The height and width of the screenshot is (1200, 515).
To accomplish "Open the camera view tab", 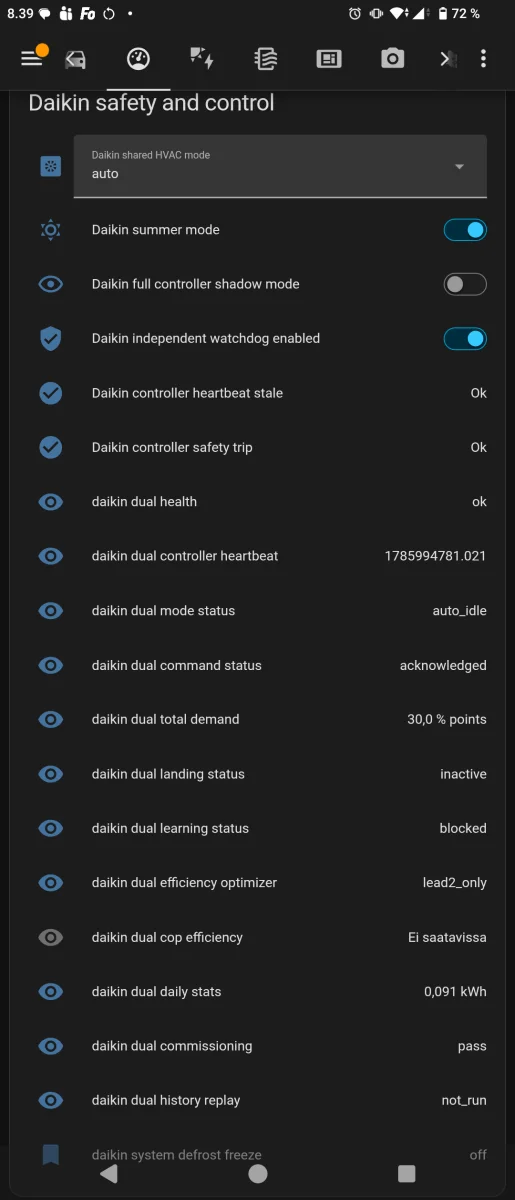I will click(x=392, y=59).
